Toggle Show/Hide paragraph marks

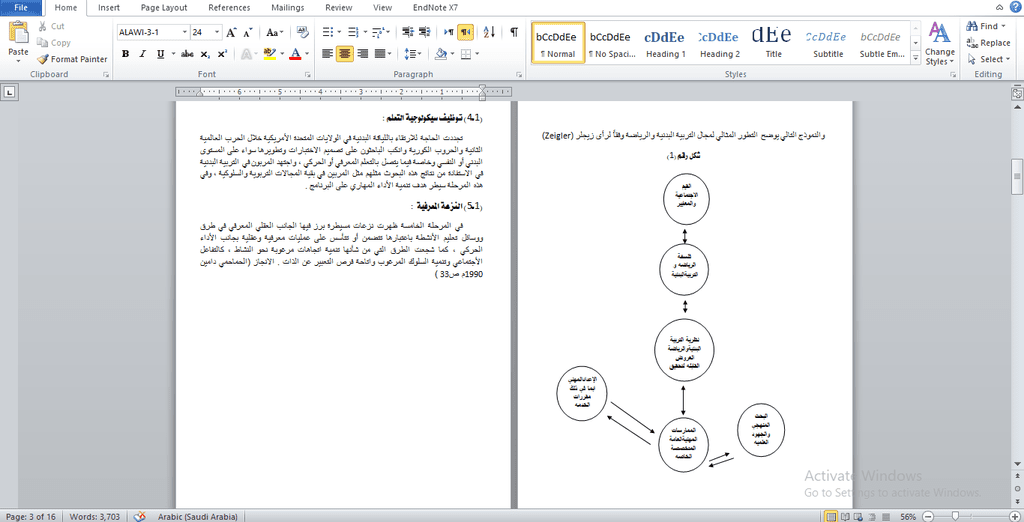point(515,31)
